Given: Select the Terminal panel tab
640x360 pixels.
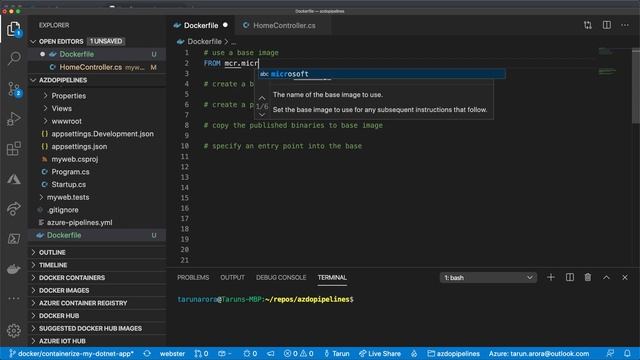Looking at the screenshot, I should [x=332, y=277].
